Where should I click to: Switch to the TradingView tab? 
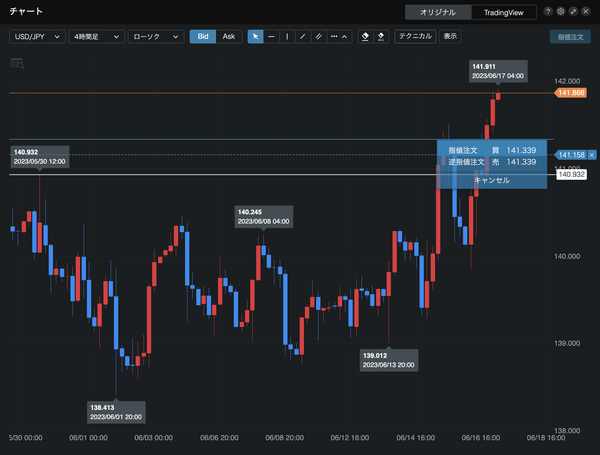click(x=502, y=12)
